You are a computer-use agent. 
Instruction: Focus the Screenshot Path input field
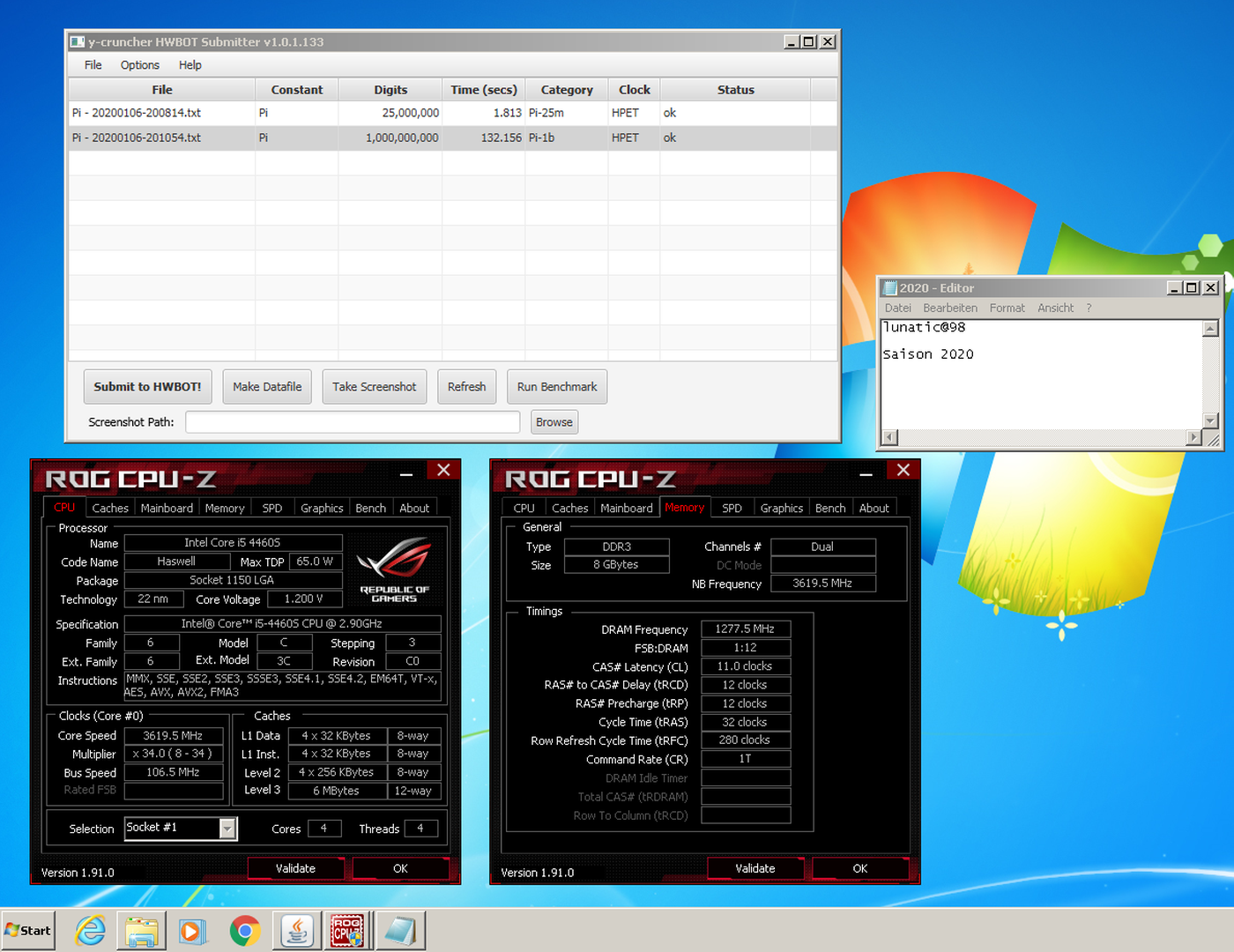coord(353,422)
